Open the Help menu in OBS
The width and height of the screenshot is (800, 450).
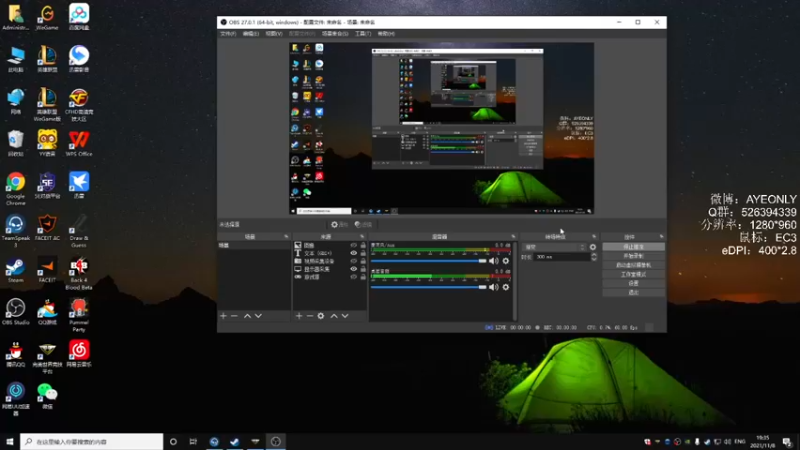pyautogui.click(x=386, y=34)
